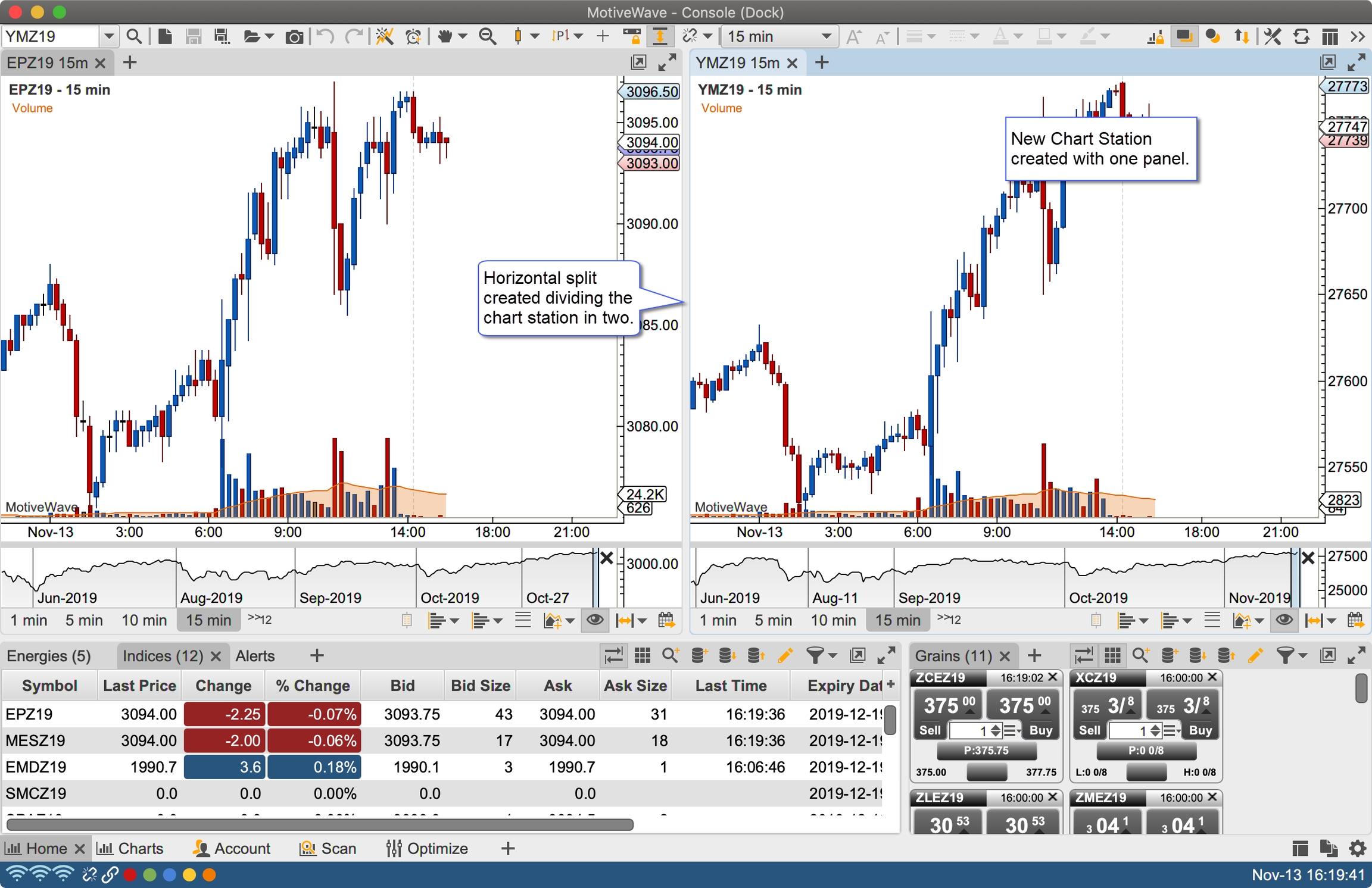Image resolution: width=1372 pixels, height=888 pixels.
Task: Close the EPZ19 time range overview
Action: [607, 558]
